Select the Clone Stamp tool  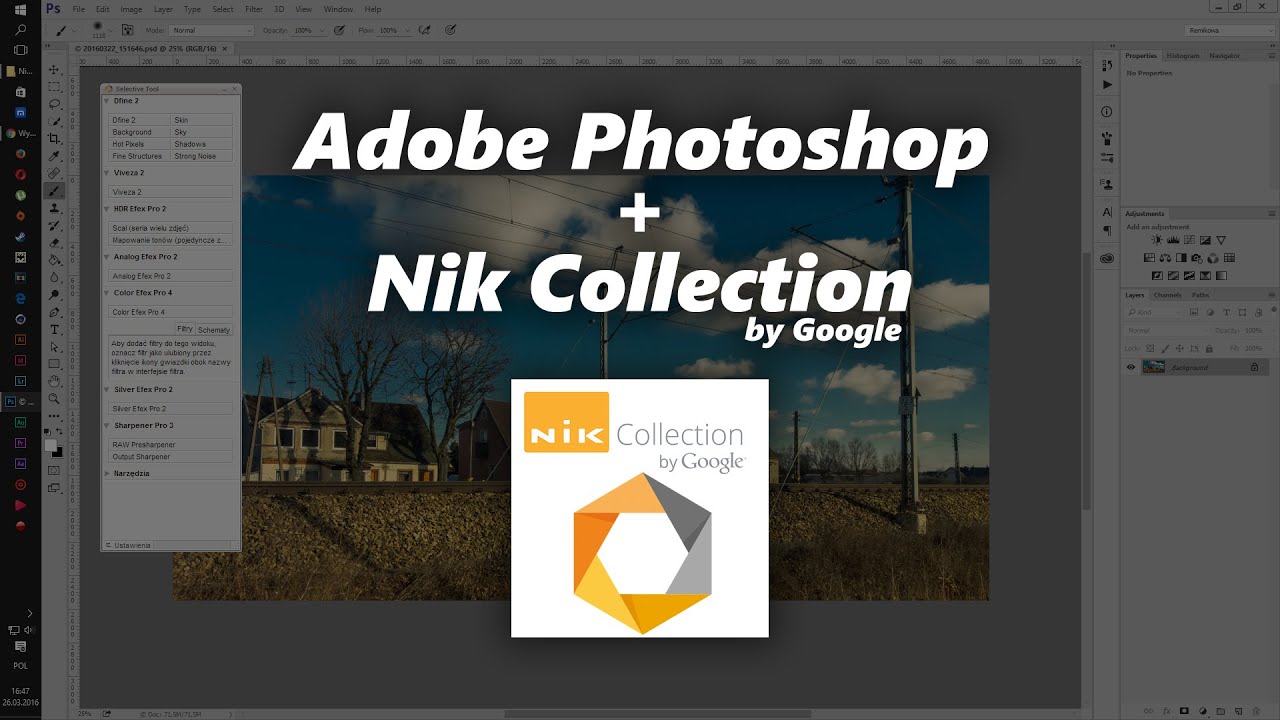coord(55,208)
